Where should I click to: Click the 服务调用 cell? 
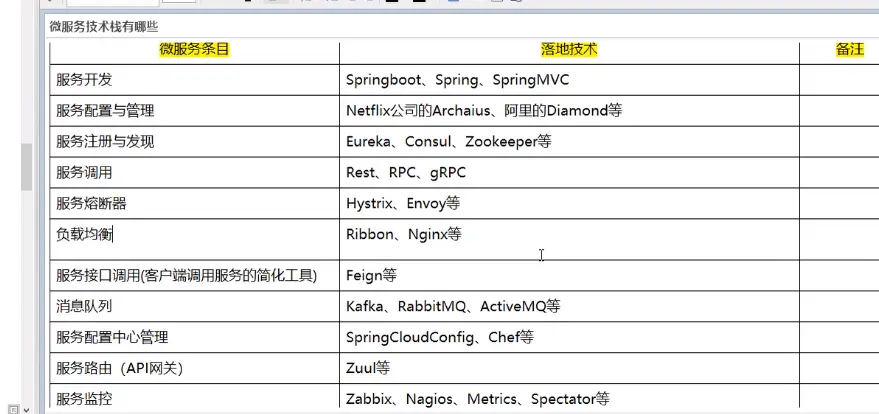pos(195,173)
